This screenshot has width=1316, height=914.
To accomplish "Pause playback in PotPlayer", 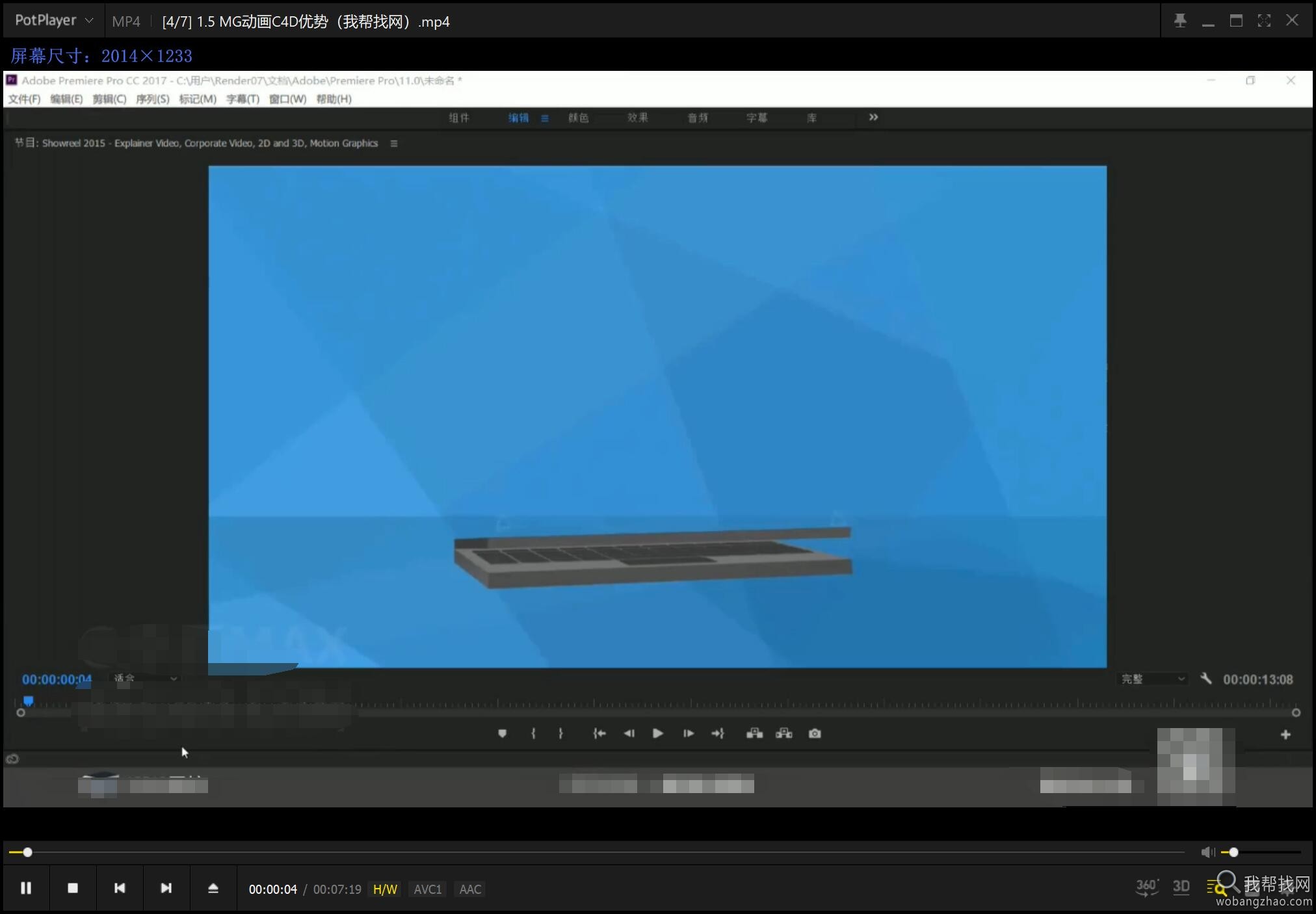I will coord(26,888).
